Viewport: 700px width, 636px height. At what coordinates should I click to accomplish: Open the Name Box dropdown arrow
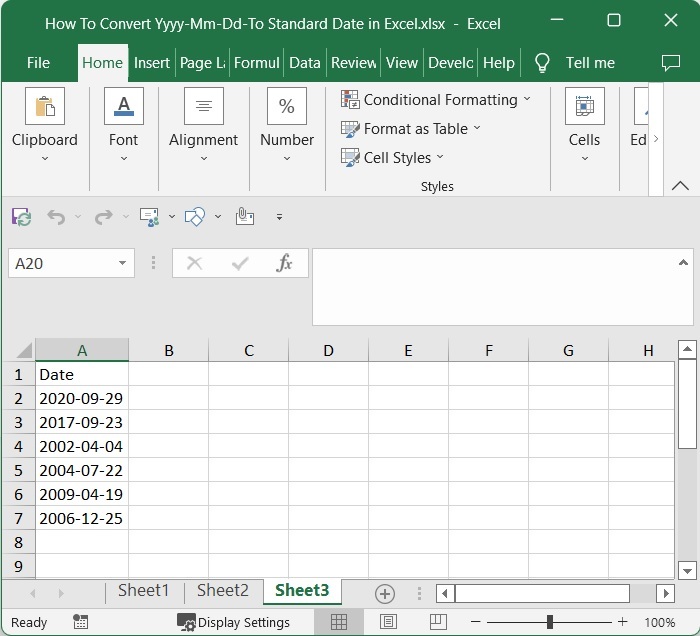tap(122, 264)
